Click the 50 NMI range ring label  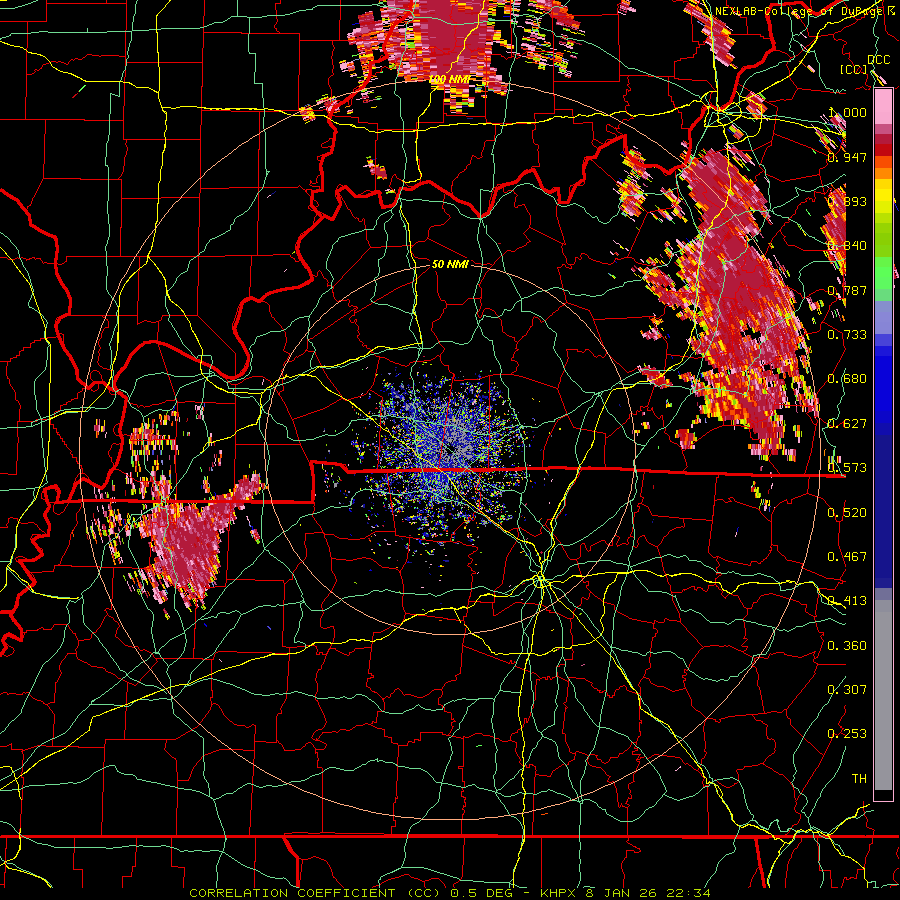pos(450,264)
